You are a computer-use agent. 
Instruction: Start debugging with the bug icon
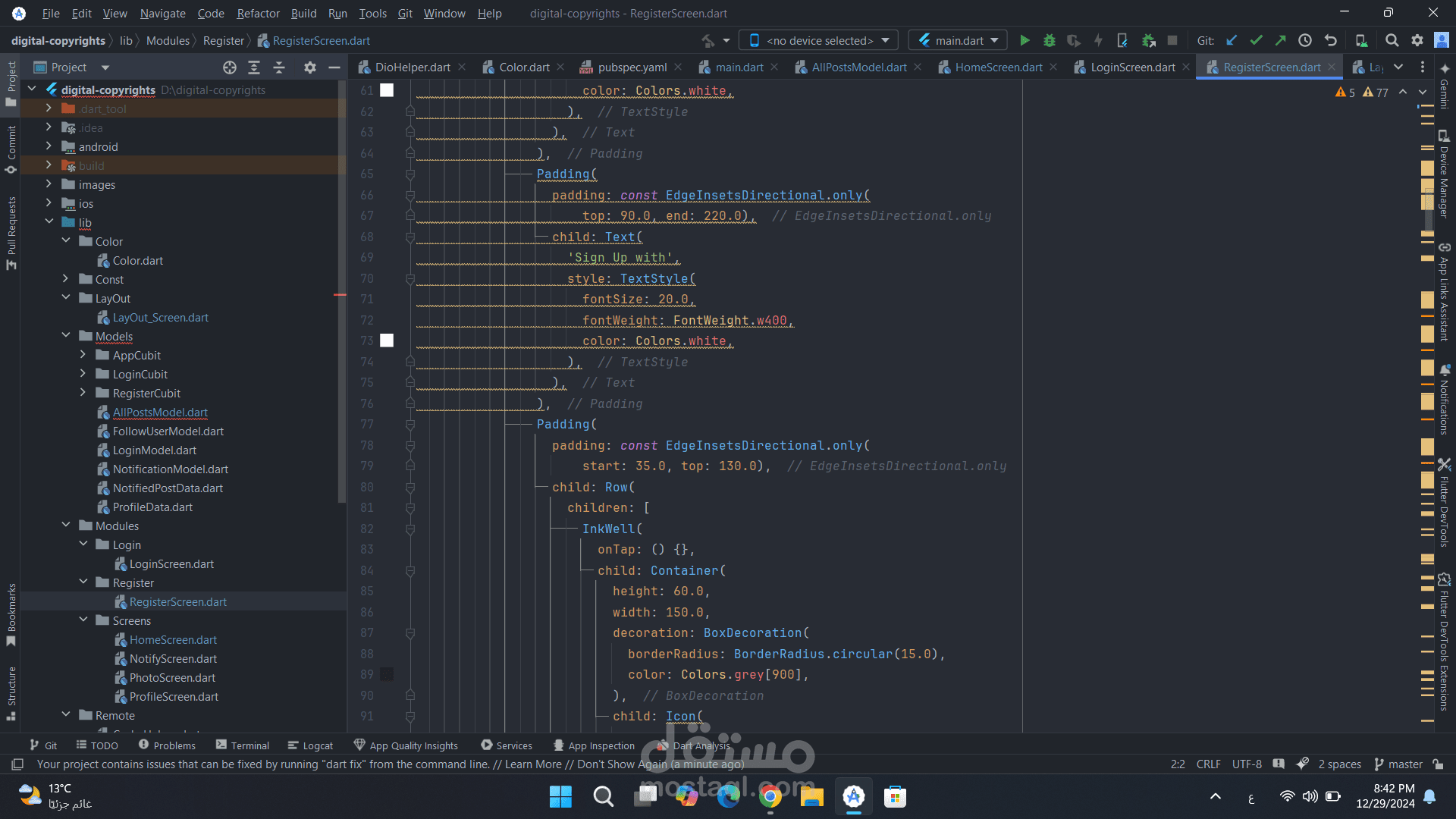pyautogui.click(x=1050, y=41)
